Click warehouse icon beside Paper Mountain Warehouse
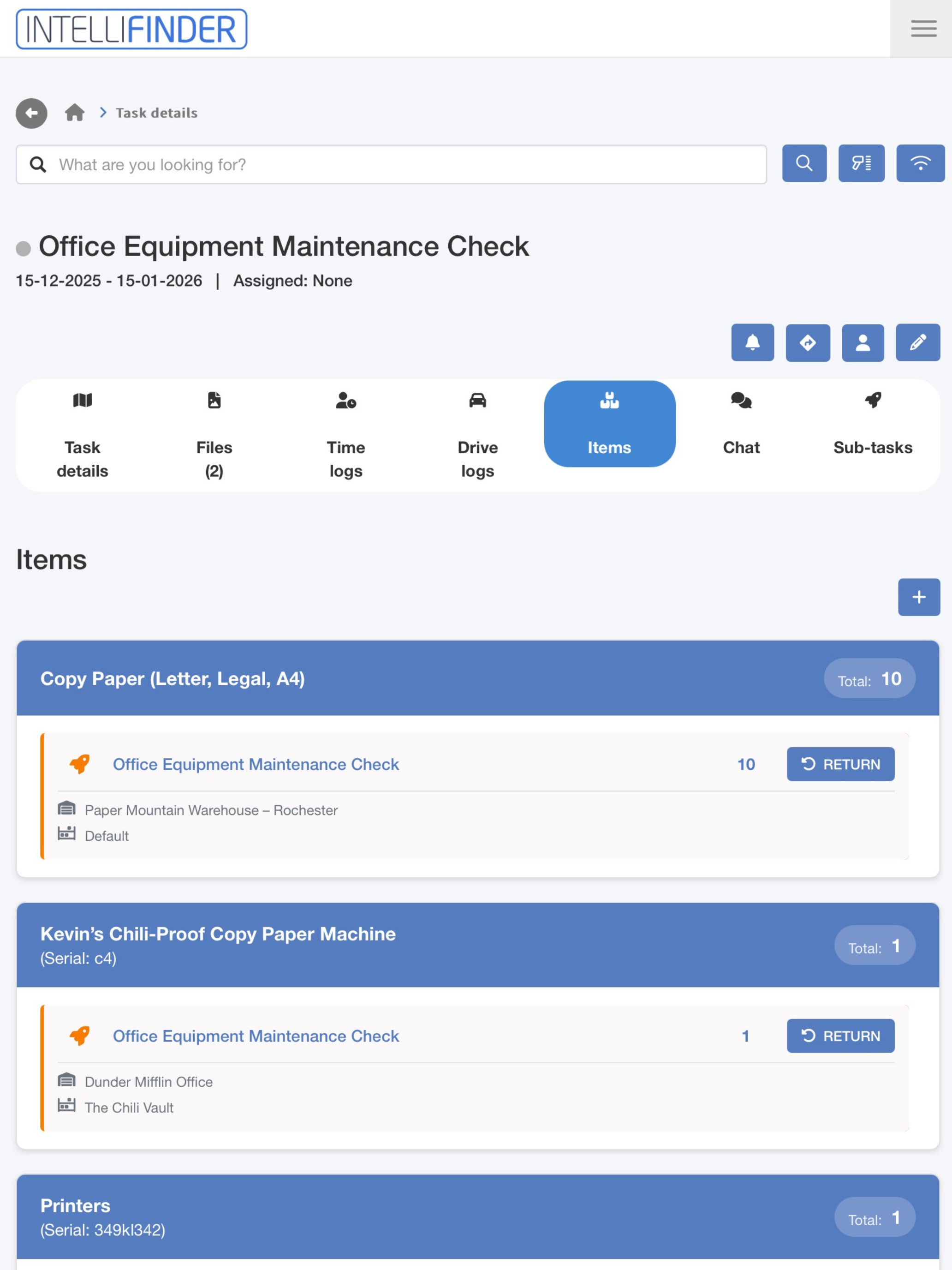952x1270 pixels. (x=66, y=809)
